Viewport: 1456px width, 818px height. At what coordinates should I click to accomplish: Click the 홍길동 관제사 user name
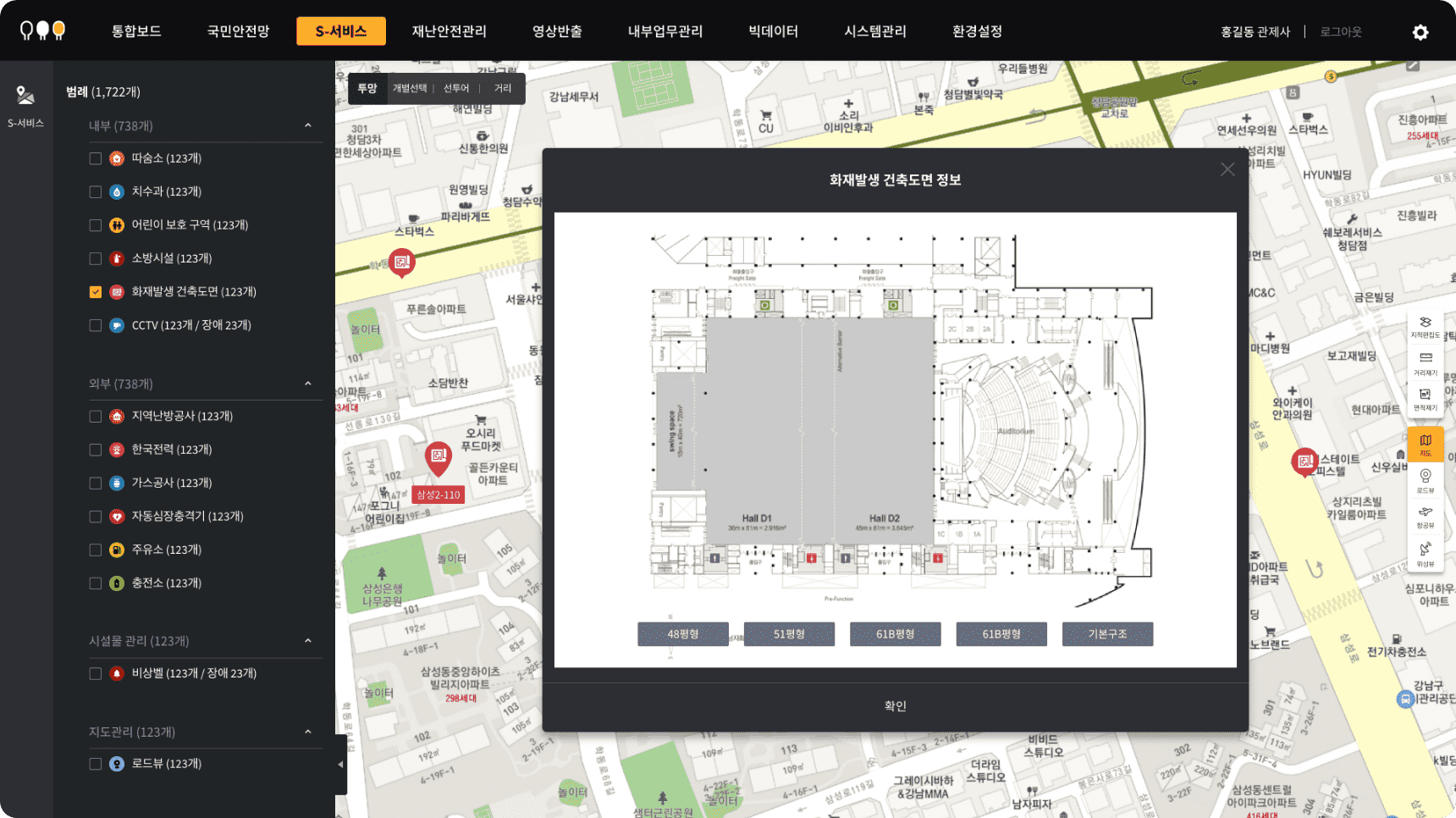[x=1255, y=32]
